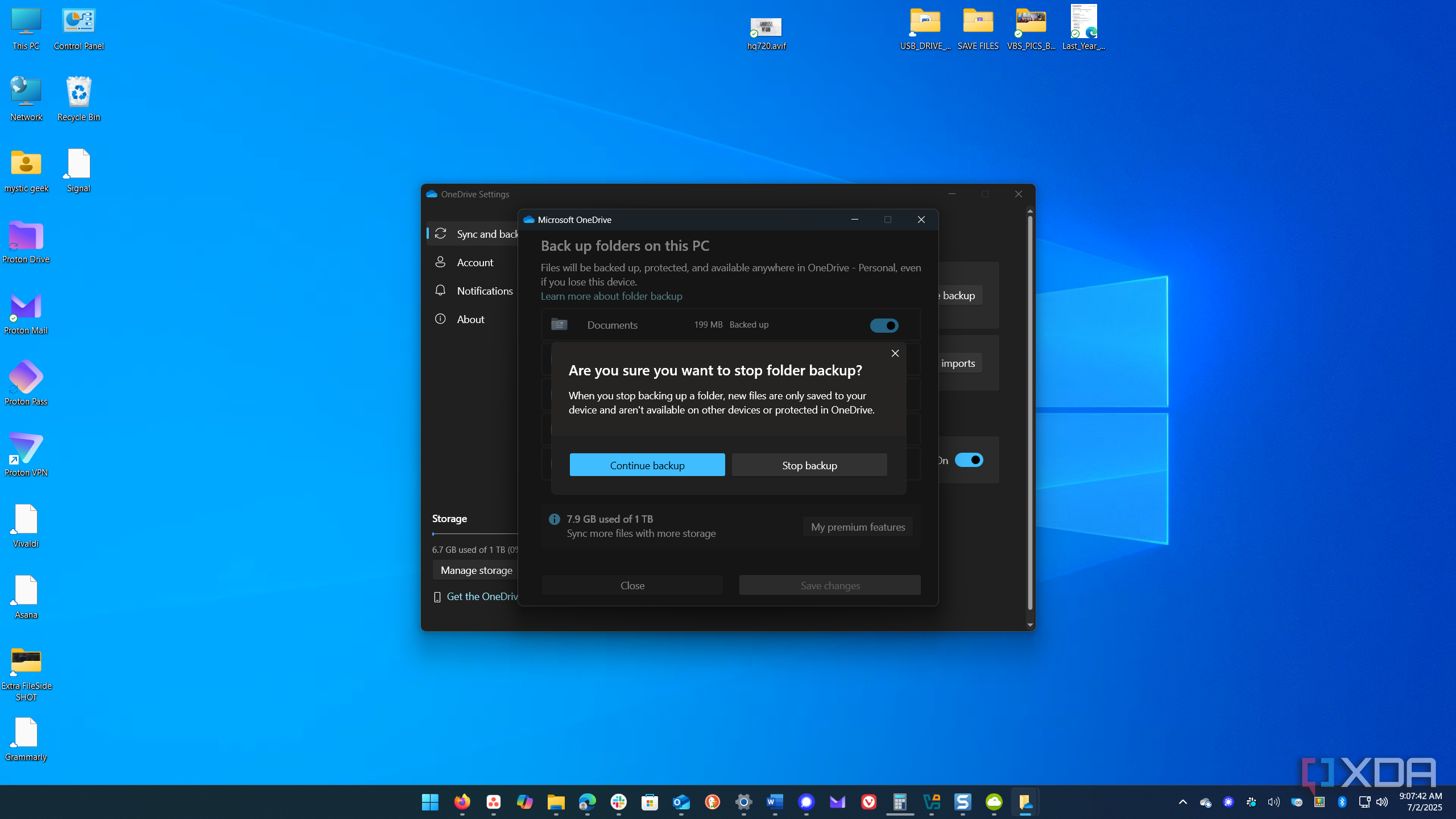Open the Account section in OneDrive Settings
1456x819 pixels.
(473, 262)
